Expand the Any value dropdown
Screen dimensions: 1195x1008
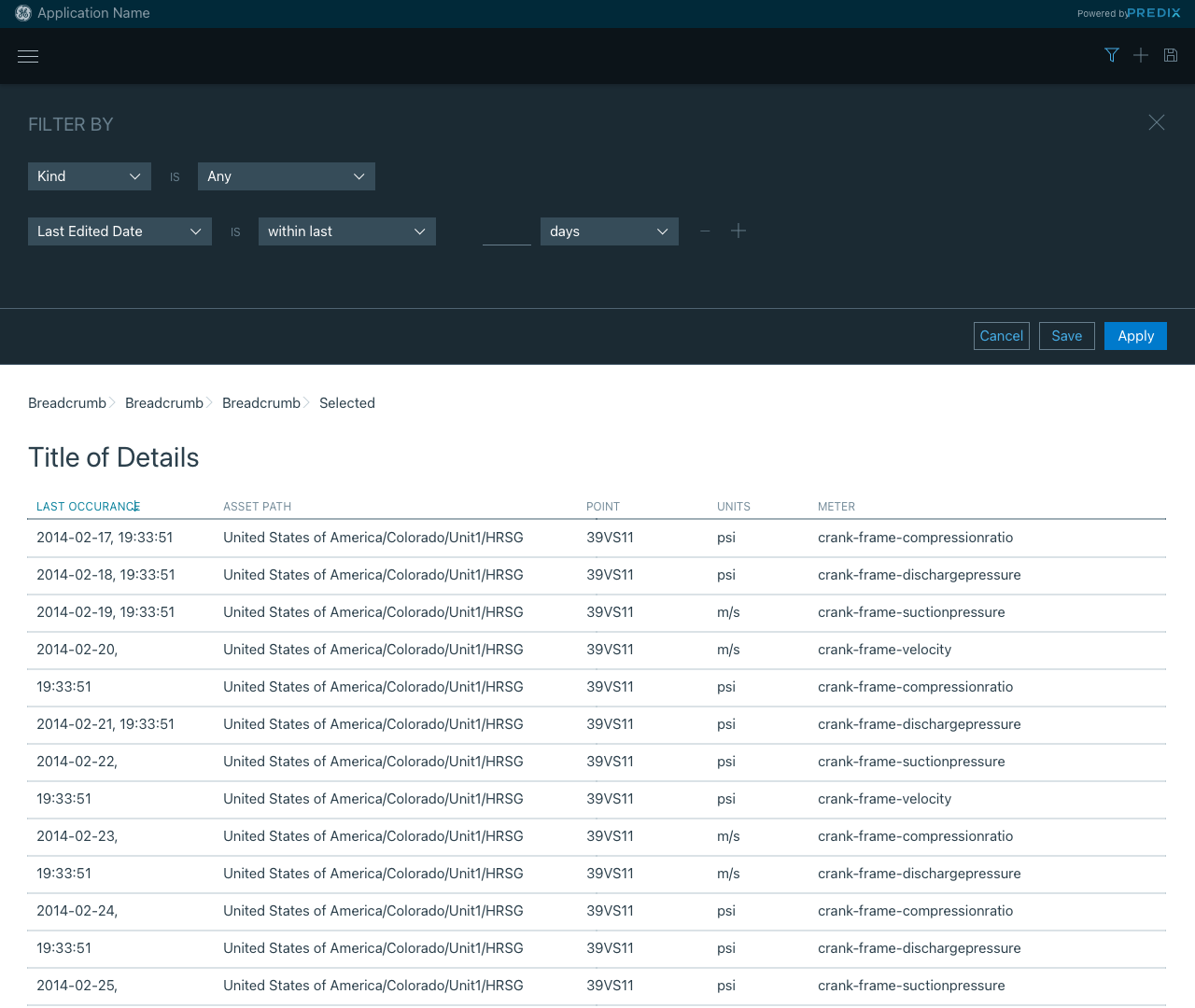pyautogui.click(x=287, y=176)
